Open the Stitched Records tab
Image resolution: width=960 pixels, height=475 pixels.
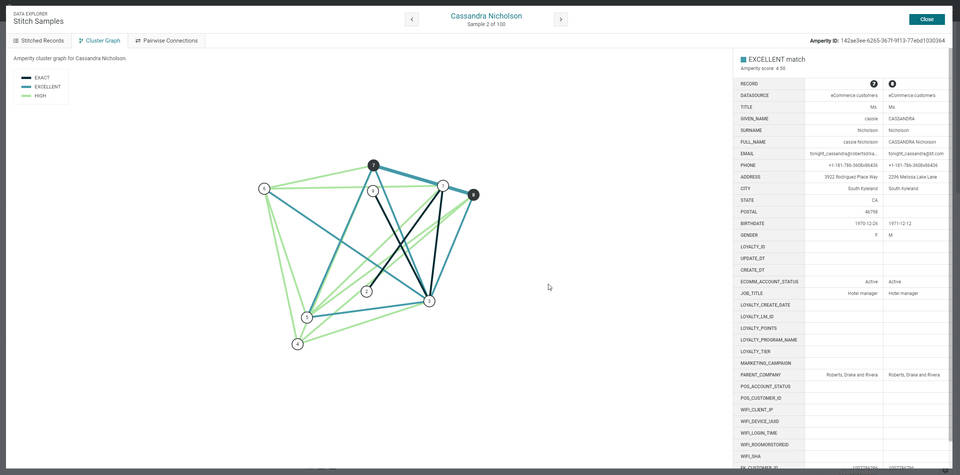[x=39, y=41]
